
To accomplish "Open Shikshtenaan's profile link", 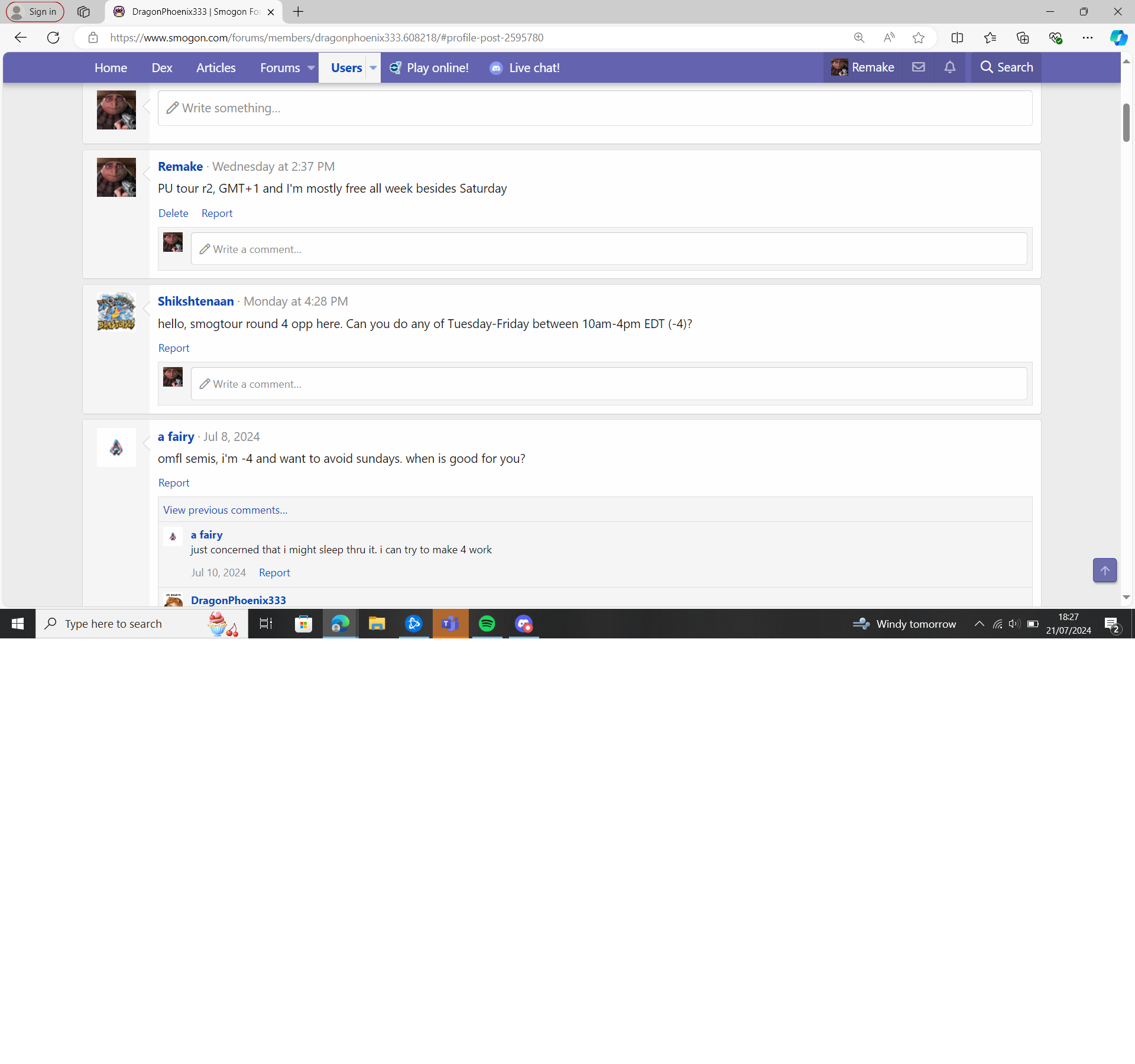I will (196, 301).
